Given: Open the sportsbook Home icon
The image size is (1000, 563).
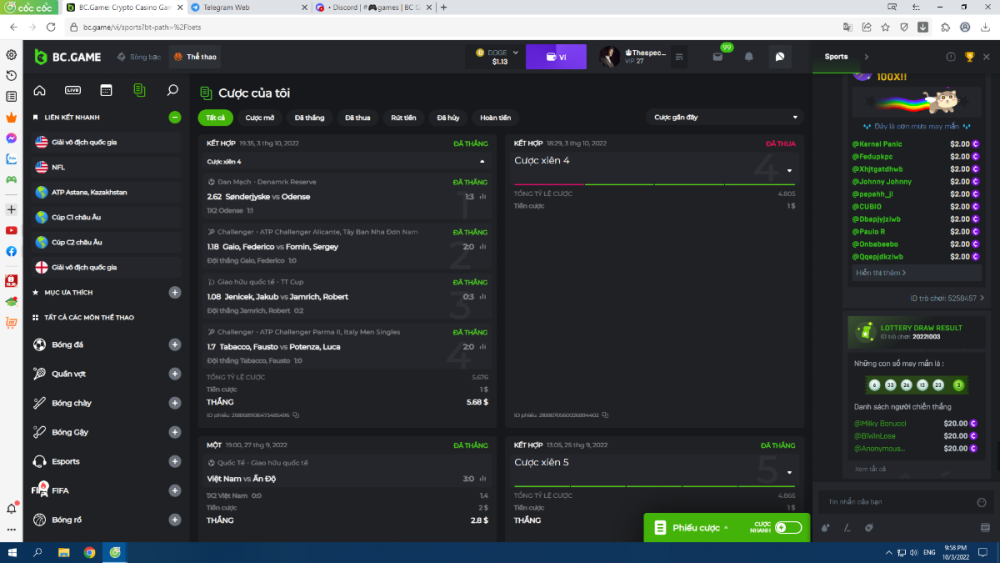Looking at the screenshot, I should click(x=40, y=91).
